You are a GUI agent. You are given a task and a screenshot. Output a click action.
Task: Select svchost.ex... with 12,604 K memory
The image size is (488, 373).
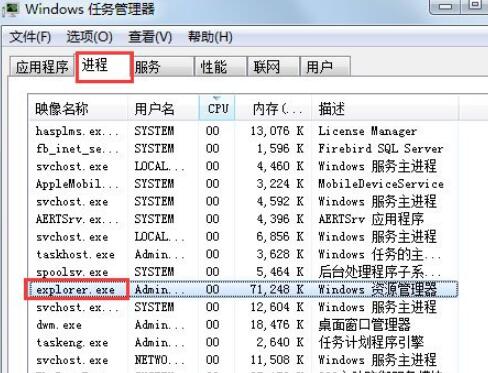[244, 307]
